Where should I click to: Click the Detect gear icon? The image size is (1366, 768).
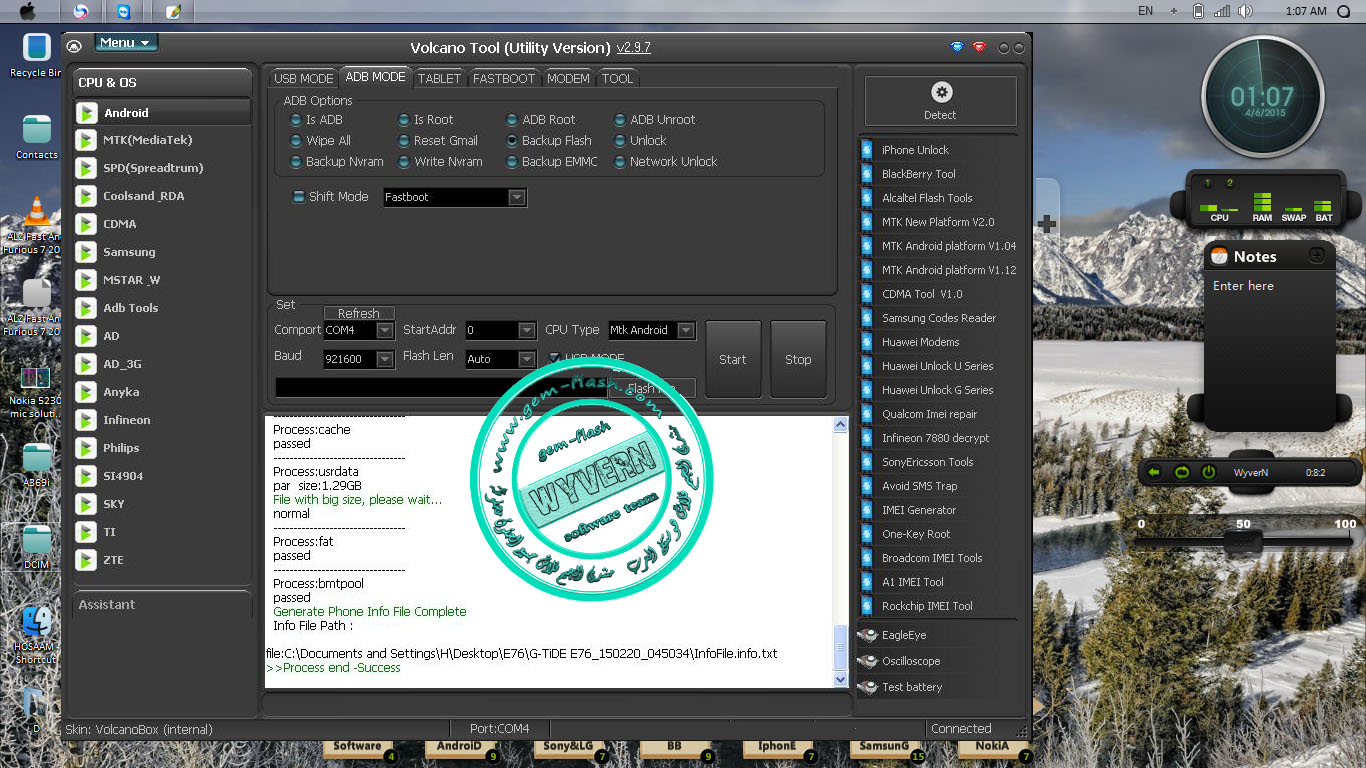click(941, 92)
